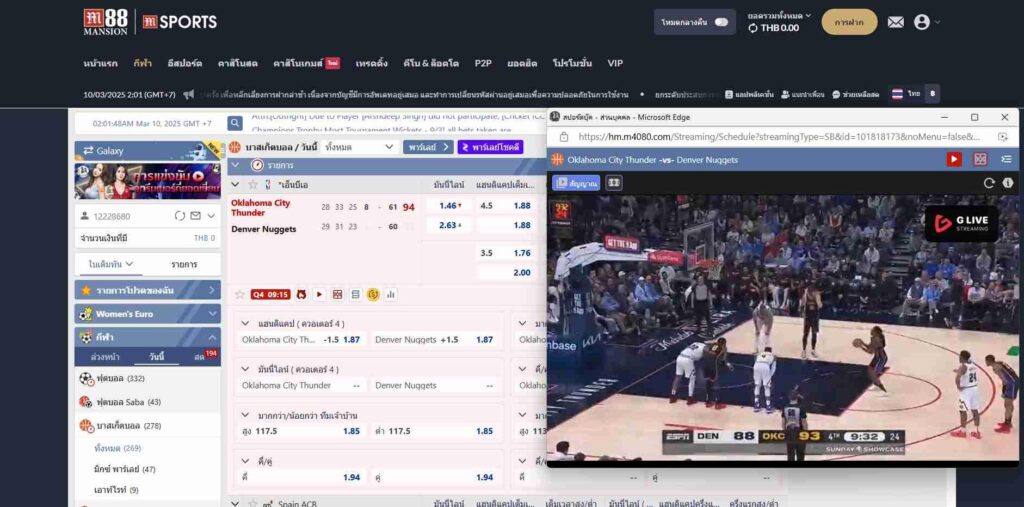The image size is (1024, 507).
Task: Favorite the NBA league with star
Action: click(253, 185)
